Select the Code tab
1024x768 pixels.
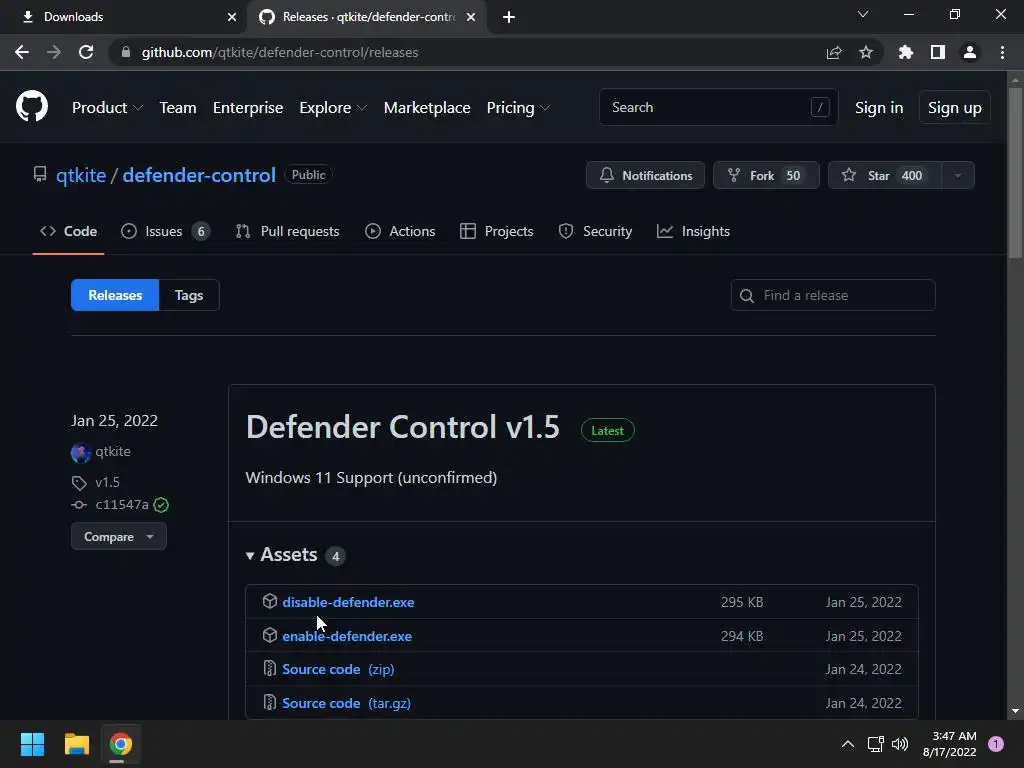(69, 231)
